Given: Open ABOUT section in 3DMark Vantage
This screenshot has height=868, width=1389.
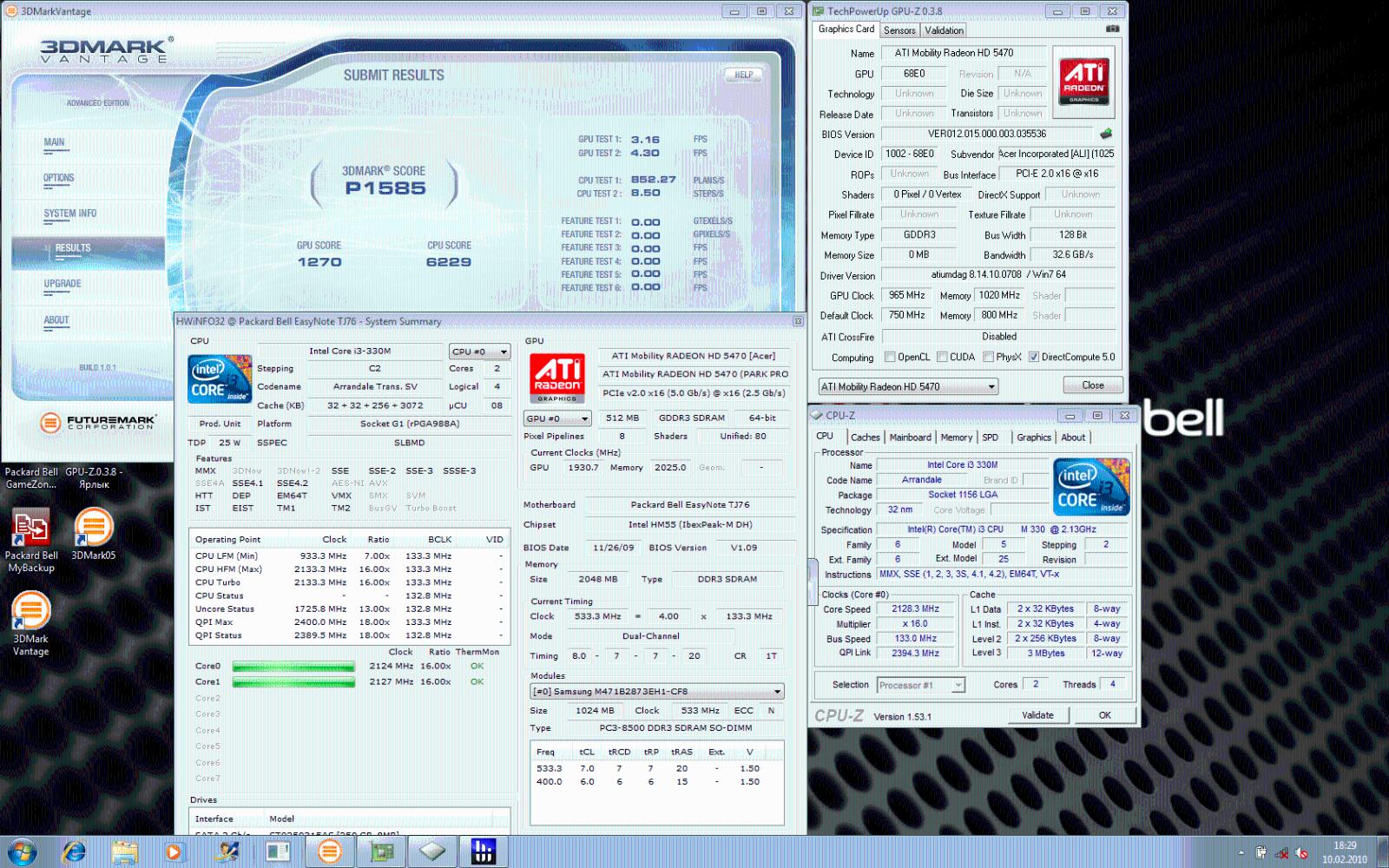Looking at the screenshot, I should coord(56,320).
